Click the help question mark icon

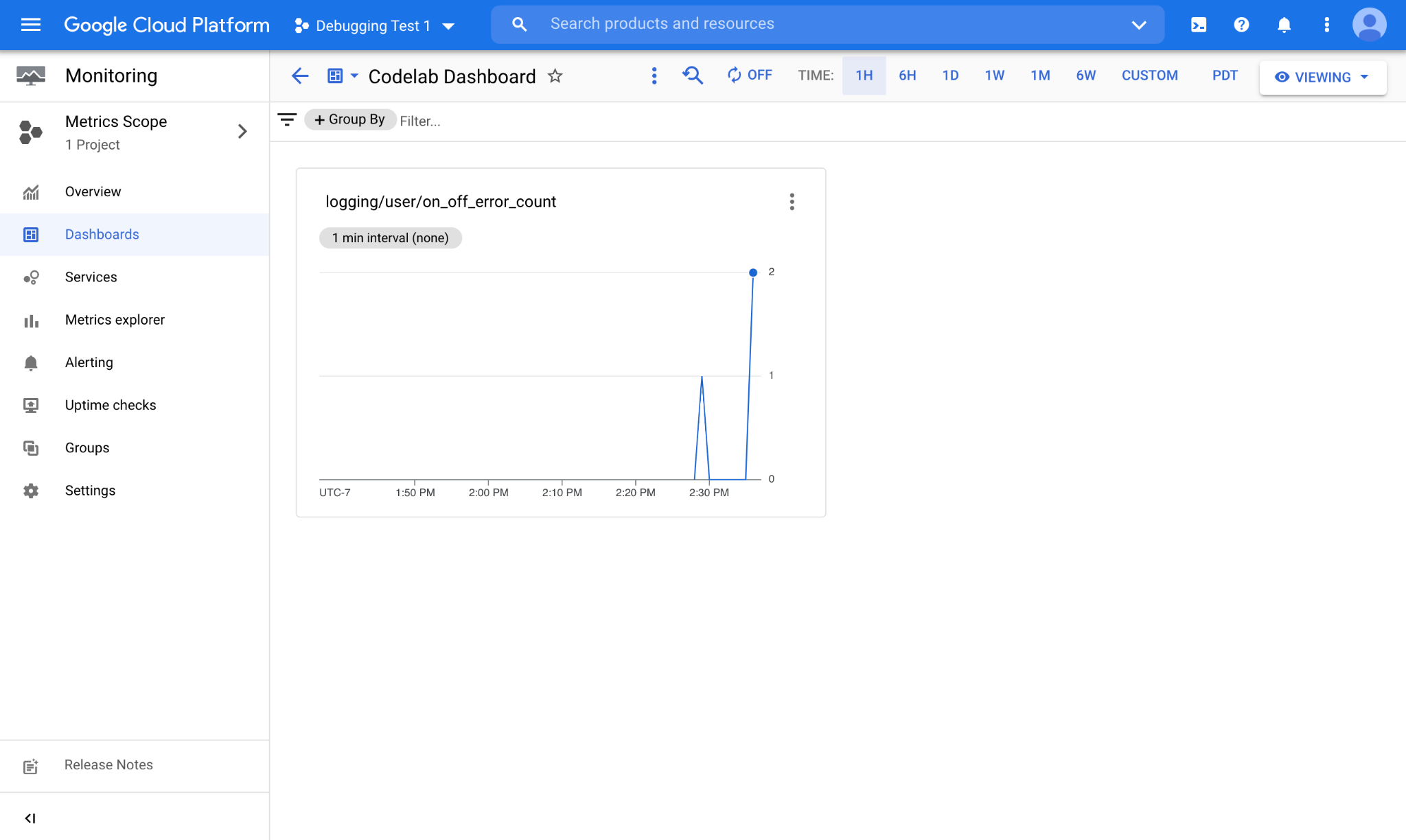pyautogui.click(x=1241, y=25)
